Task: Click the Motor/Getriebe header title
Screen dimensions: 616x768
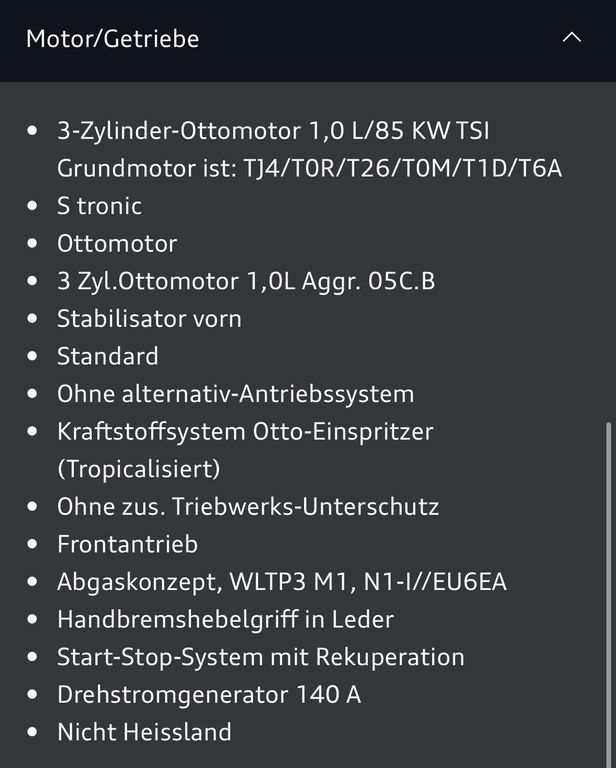Action: click(x=113, y=39)
